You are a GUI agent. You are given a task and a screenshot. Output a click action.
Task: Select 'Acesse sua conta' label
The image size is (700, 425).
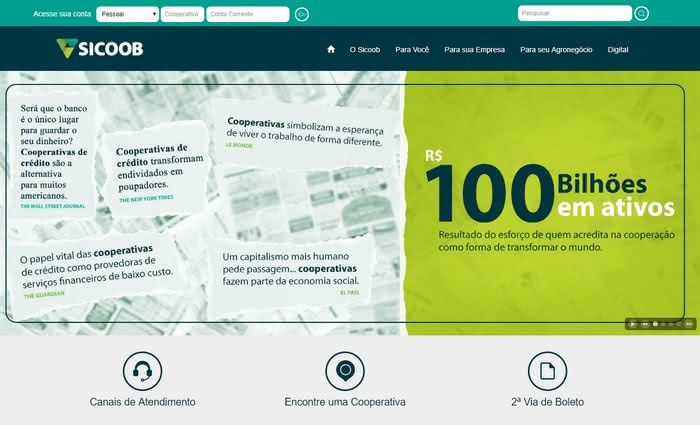point(62,14)
